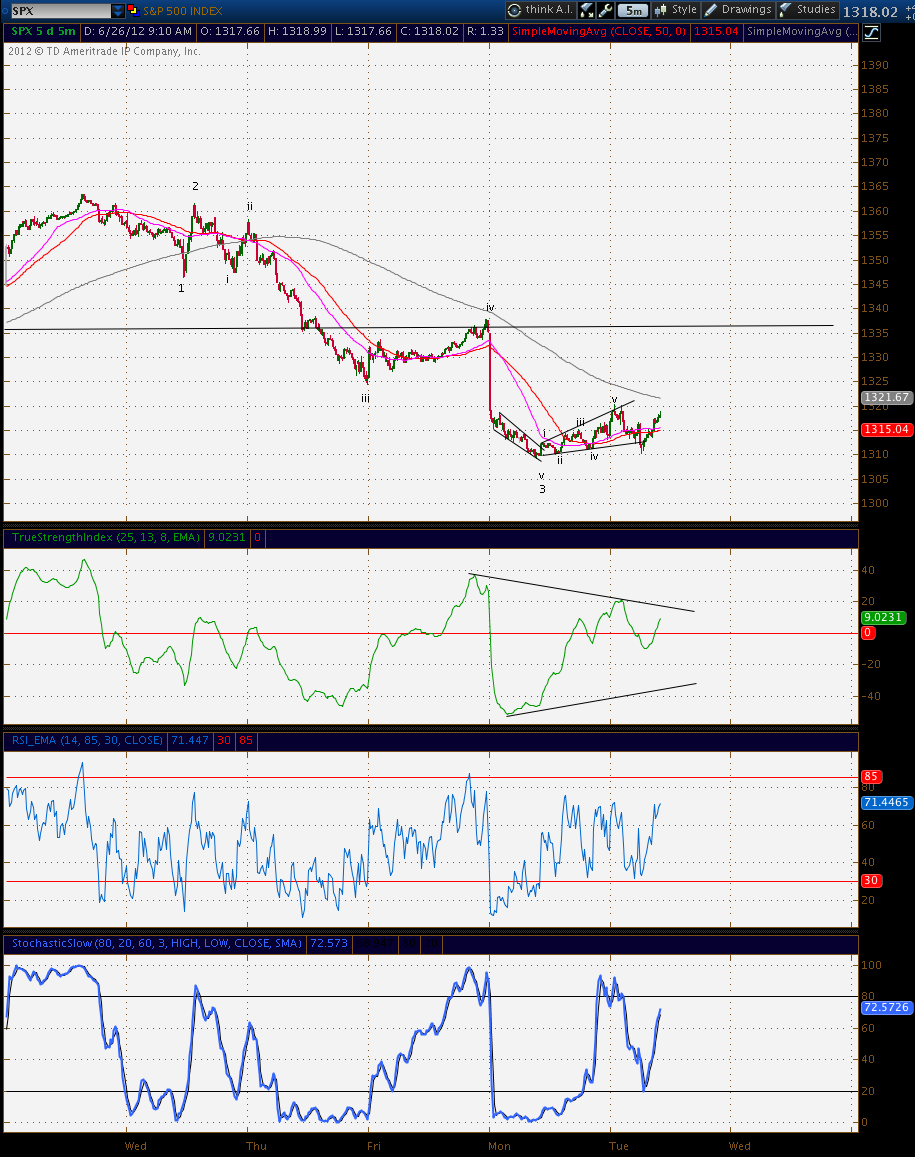Image resolution: width=915 pixels, height=1157 pixels.
Task: Click the TD Ameritrade copyright text
Action: 104,51
